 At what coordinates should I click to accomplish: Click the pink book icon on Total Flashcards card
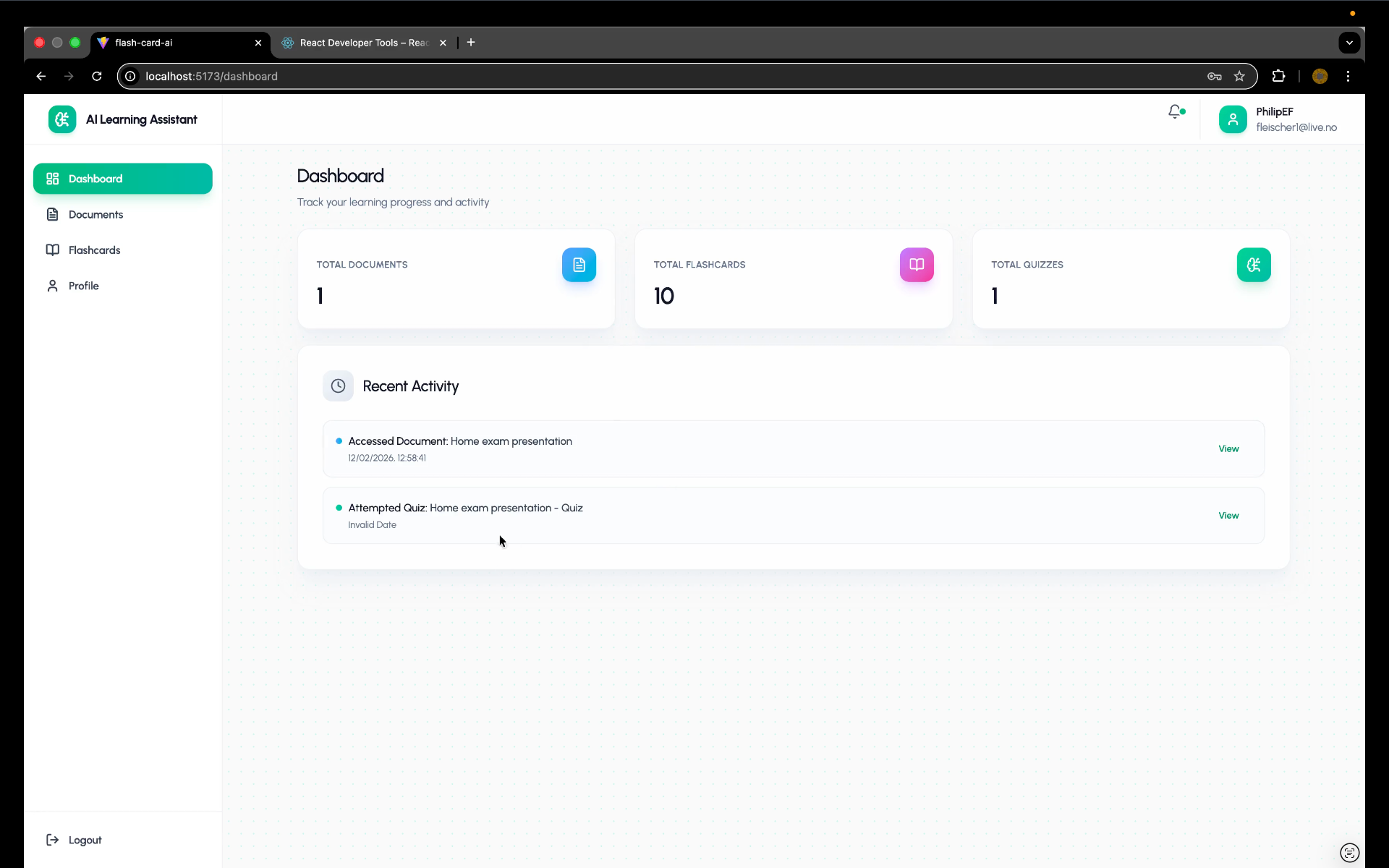coord(916,265)
